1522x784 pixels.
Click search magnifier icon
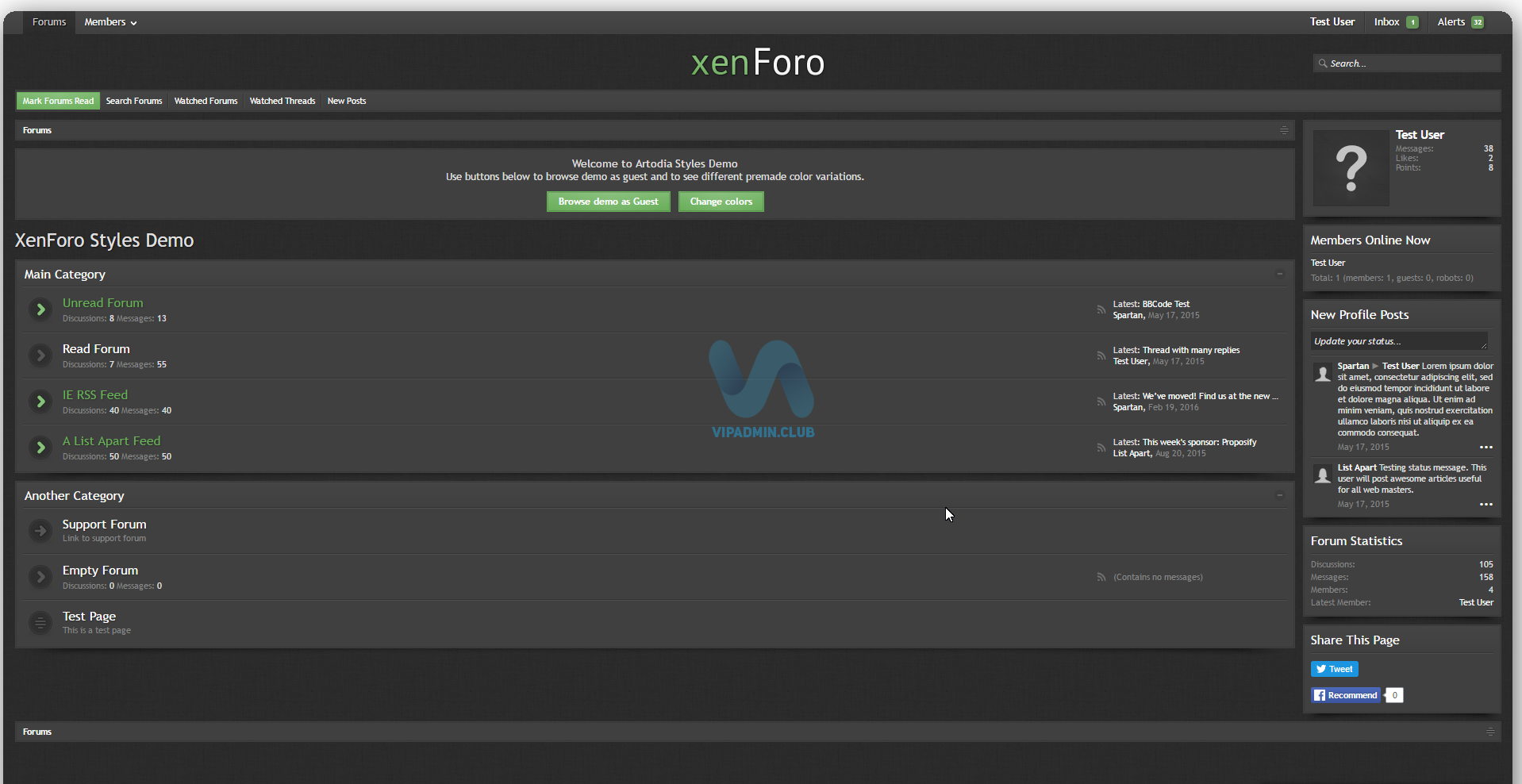[1323, 63]
